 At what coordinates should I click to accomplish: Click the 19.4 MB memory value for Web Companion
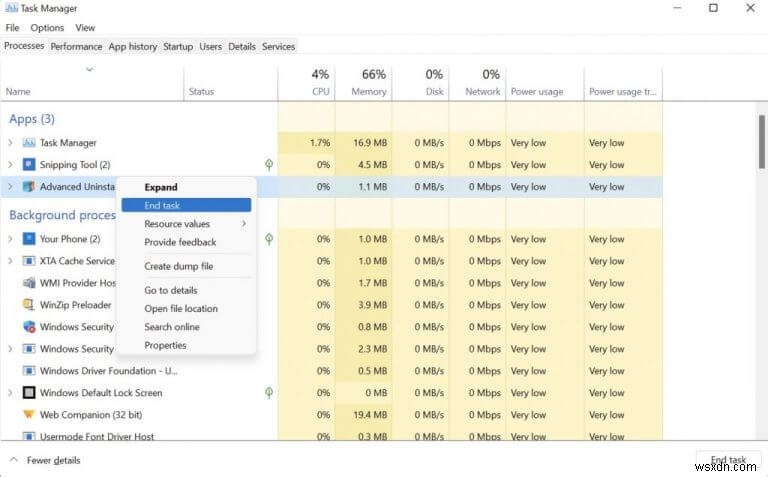coord(370,415)
